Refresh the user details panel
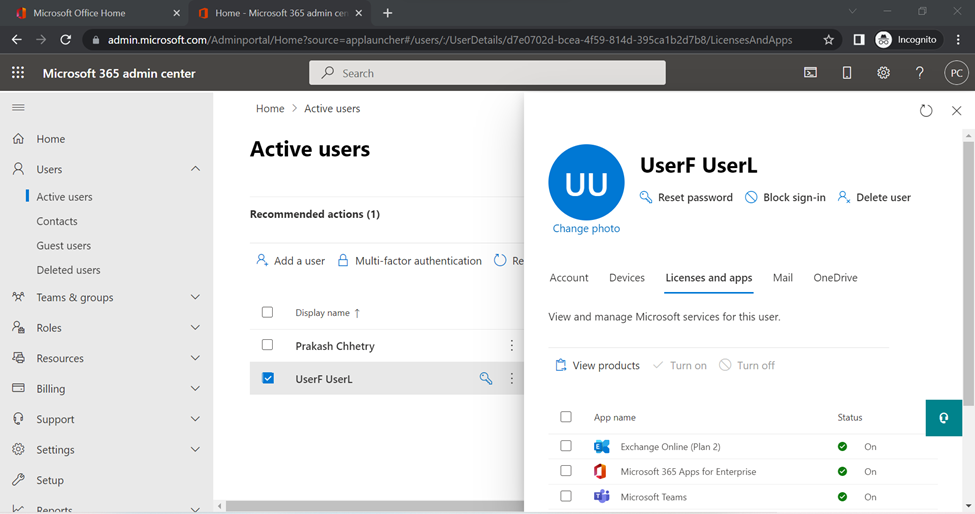The width and height of the screenshot is (975, 514). point(926,111)
